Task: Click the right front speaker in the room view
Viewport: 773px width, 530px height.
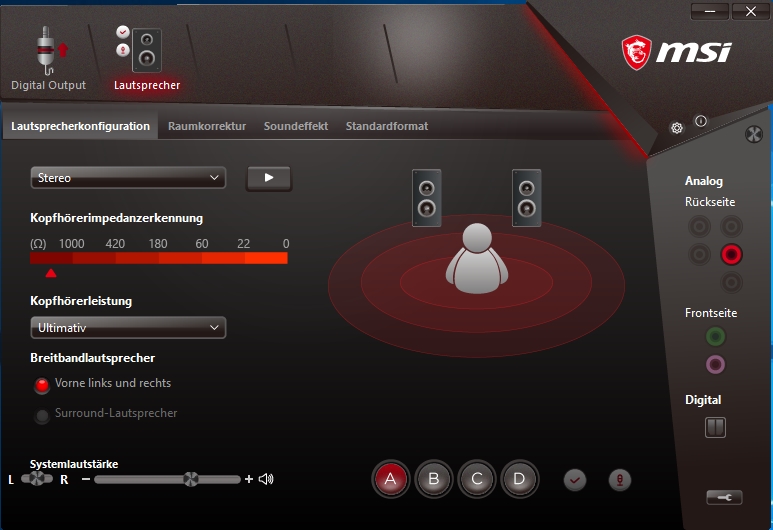Action: click(527, 198)
